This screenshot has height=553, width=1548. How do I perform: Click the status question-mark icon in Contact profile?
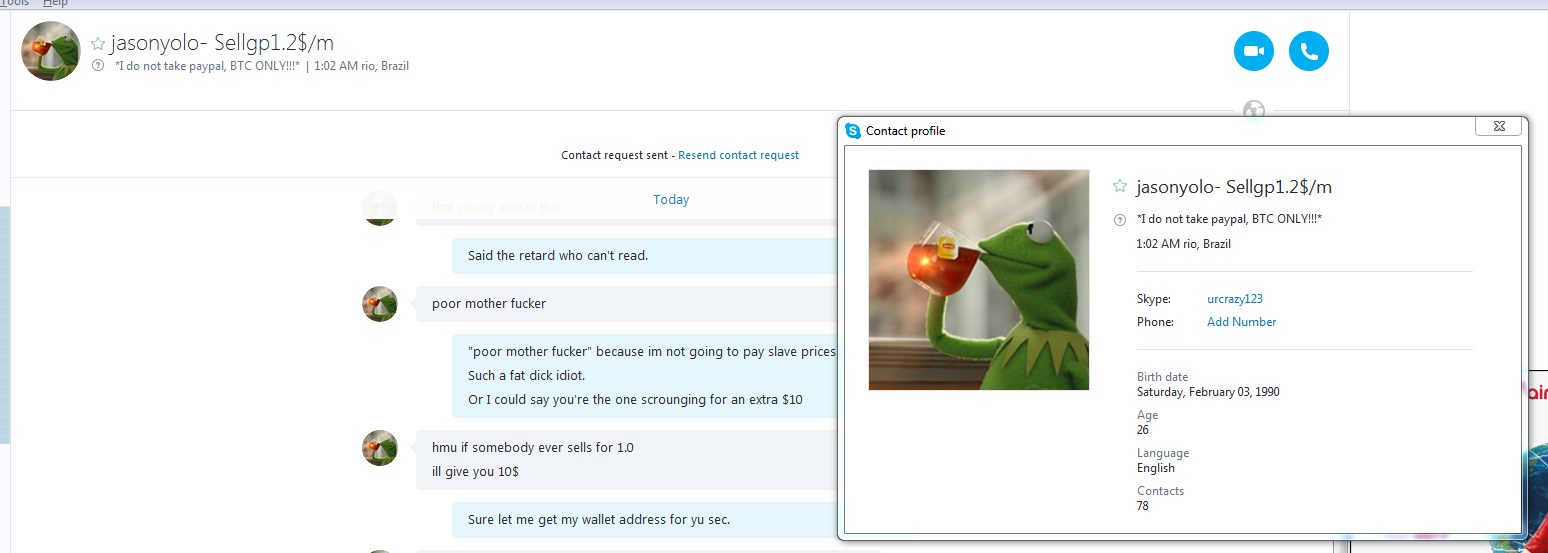1120,219
